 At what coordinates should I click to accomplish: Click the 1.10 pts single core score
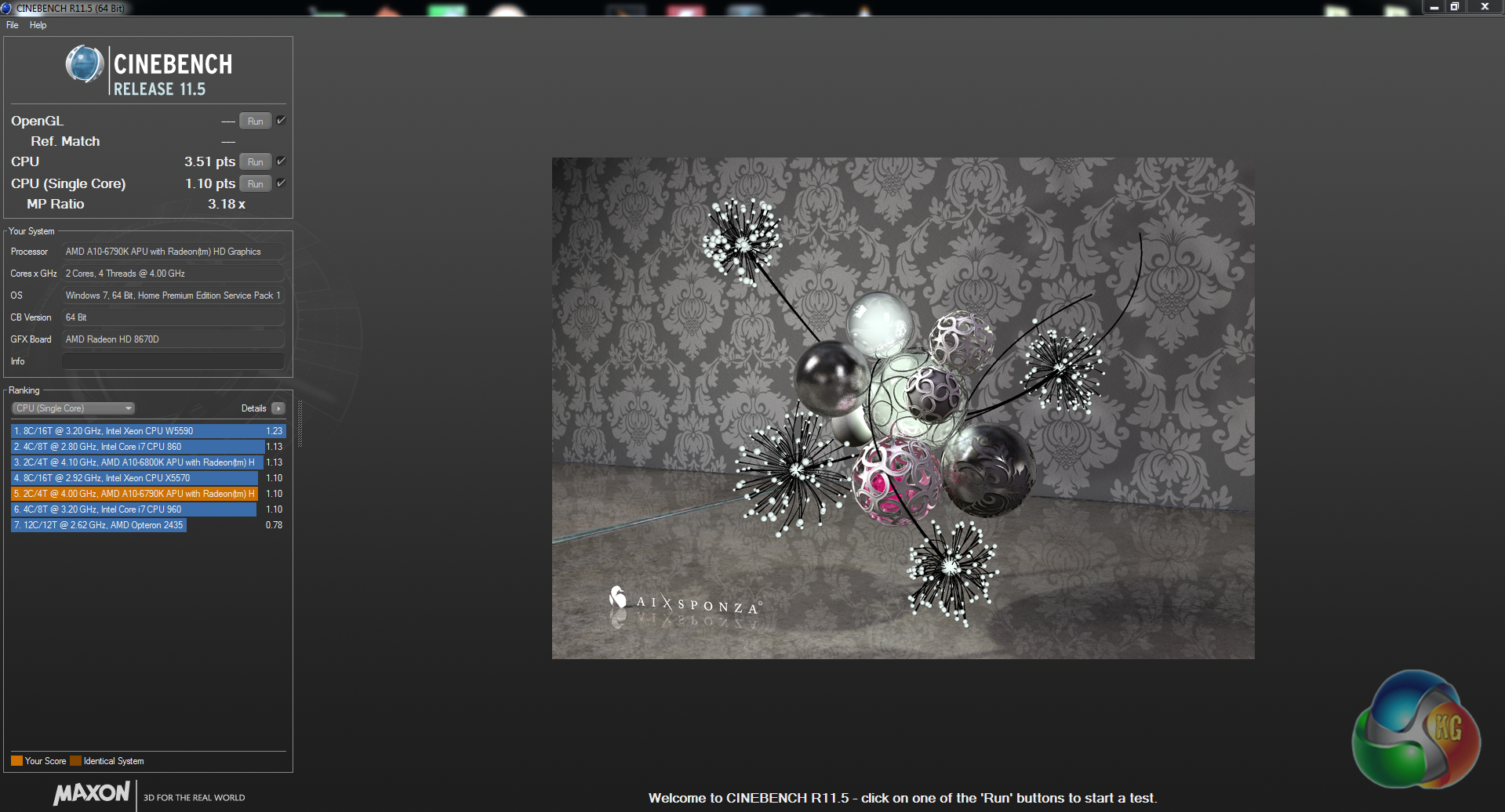coord(210,183)
